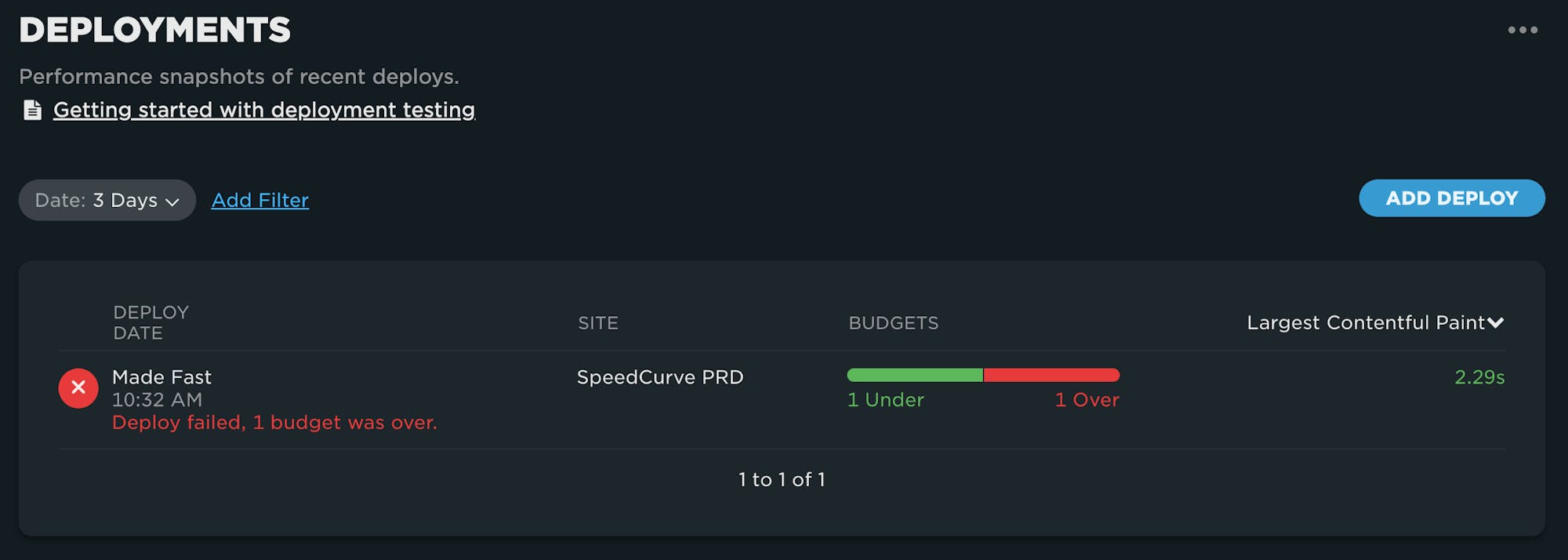Click the 1 Under budgets label

[x=885, y=400]
